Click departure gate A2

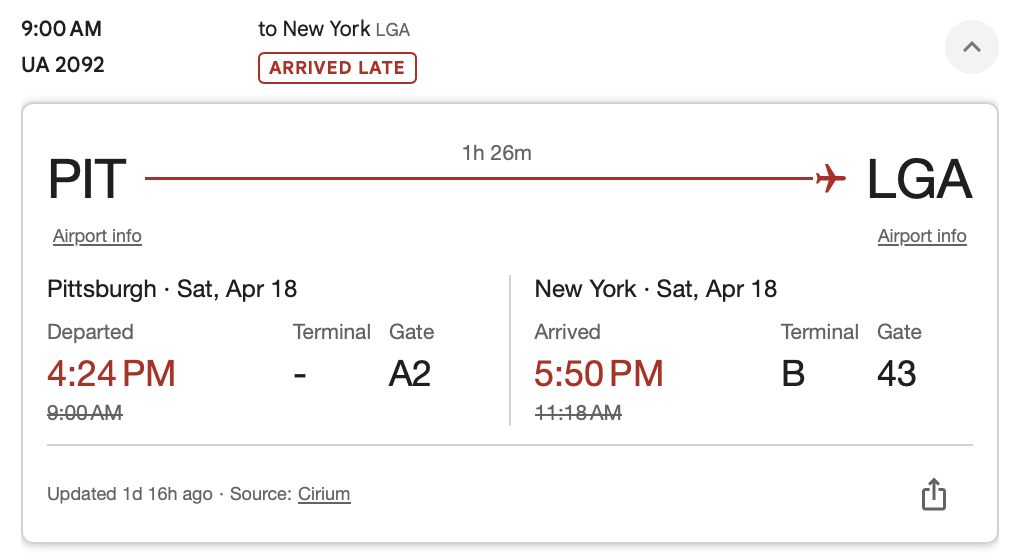[x=410, y=374]
